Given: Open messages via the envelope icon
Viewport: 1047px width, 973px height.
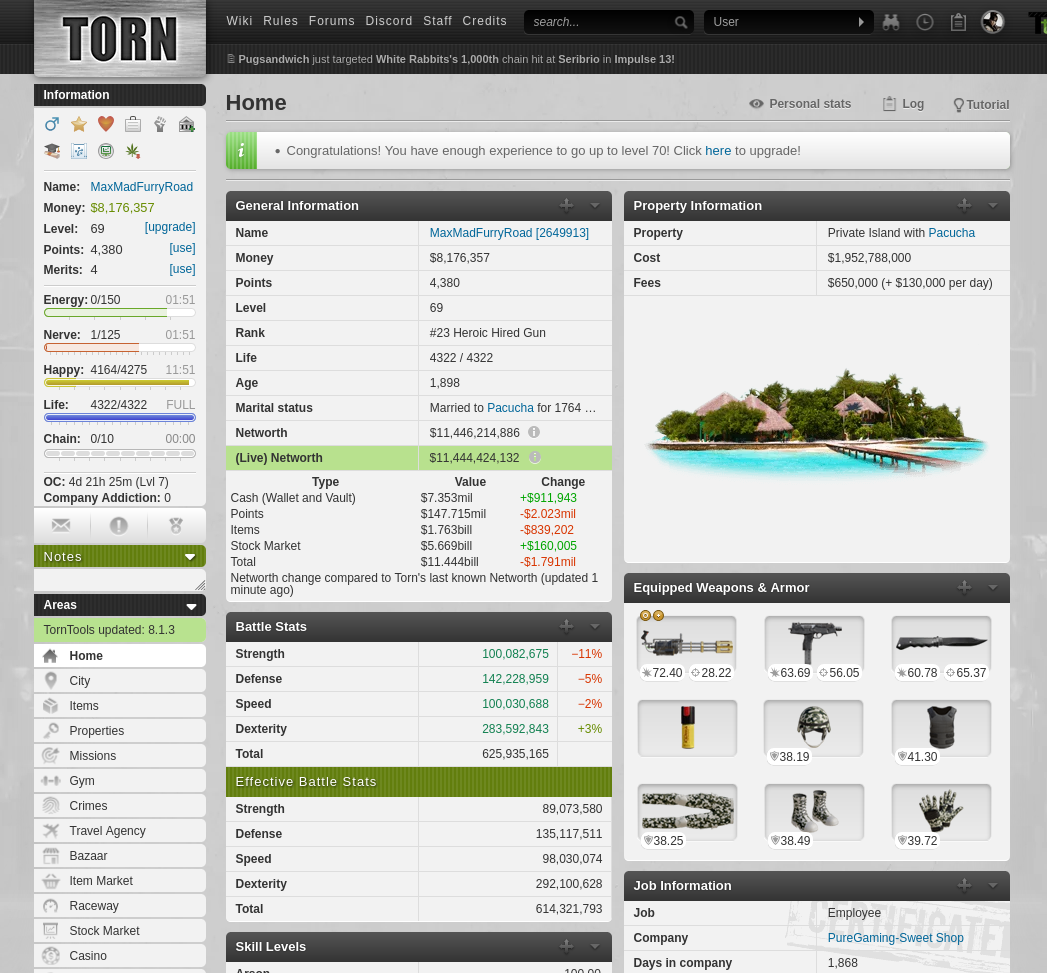Looking at the screenshot, I should [61, 525].
